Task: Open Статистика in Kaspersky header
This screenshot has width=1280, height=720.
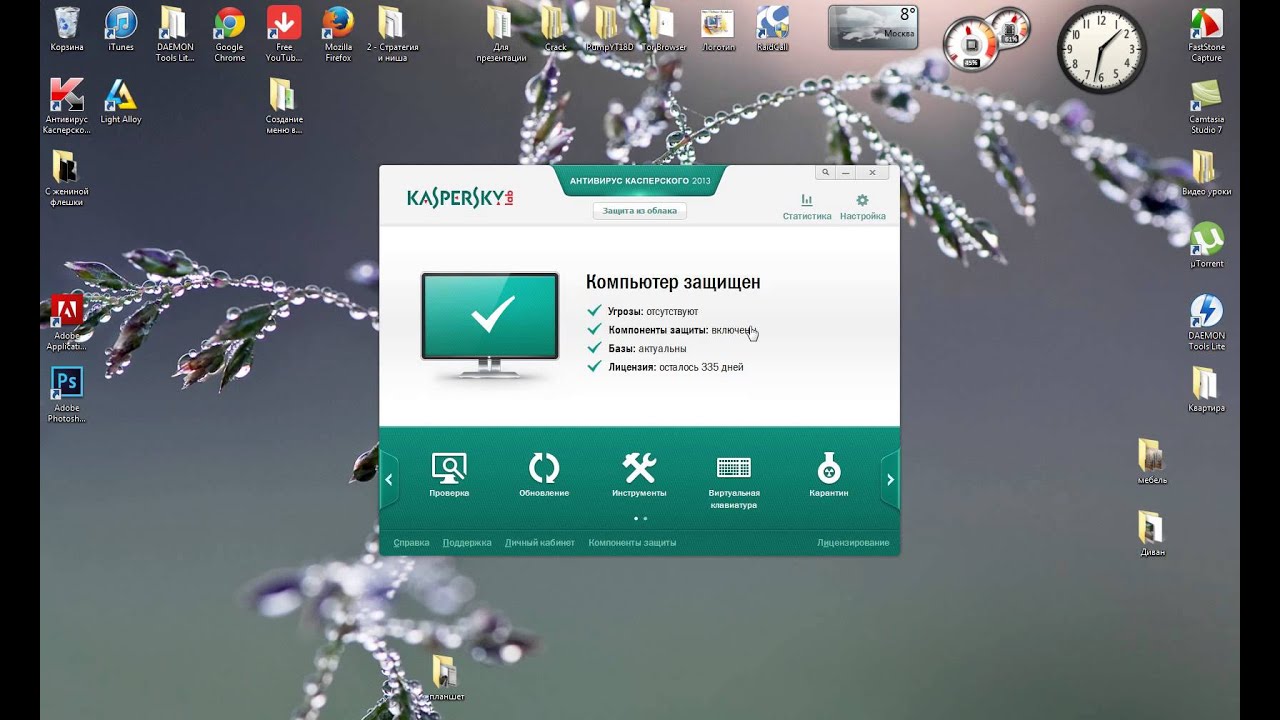Action: (x=807, y=207)
